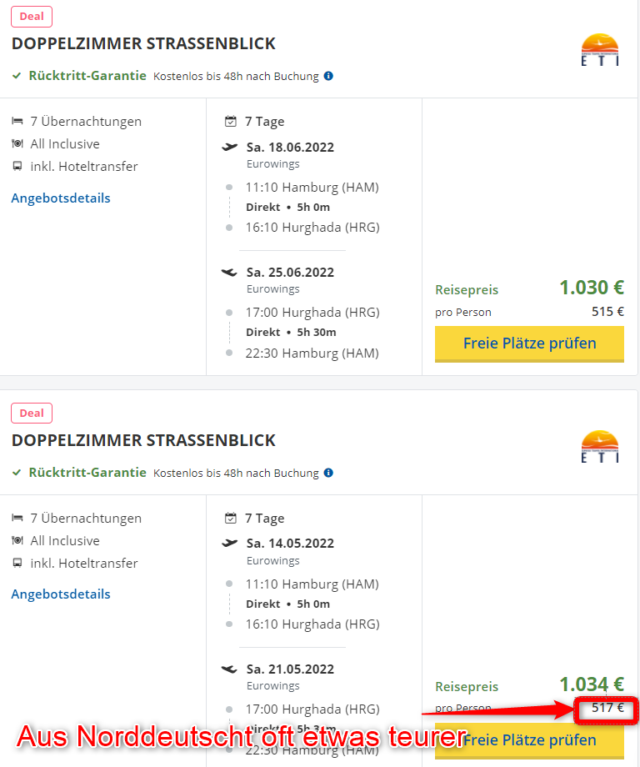Image resolution: width=640 pixels, height=767 pixels.
Task: Click the bed icon in the first offer
Action: (17, 121)
